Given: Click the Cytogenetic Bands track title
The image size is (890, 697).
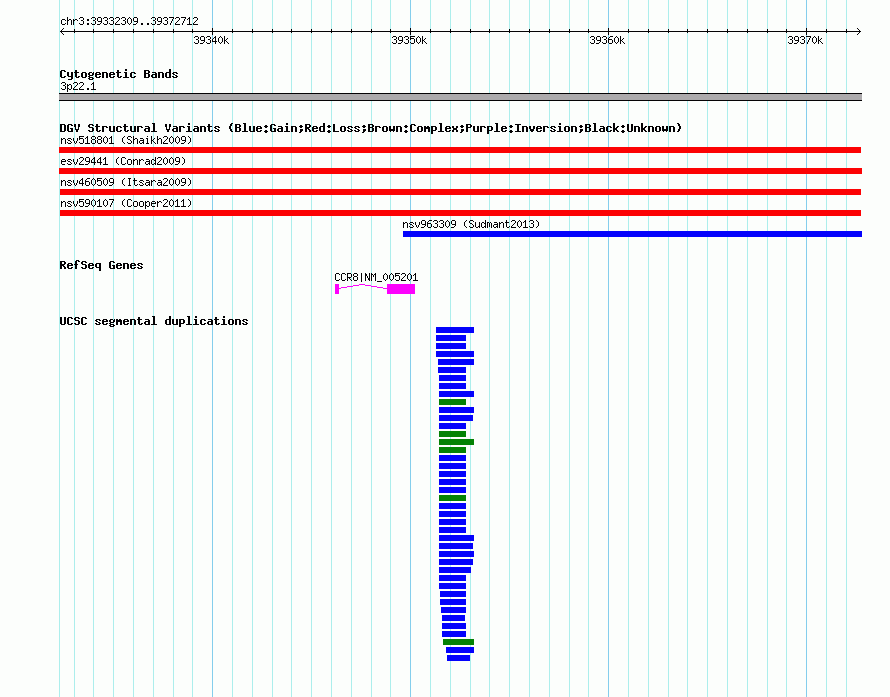Looking at the screenshot, I should pos(119,74).
